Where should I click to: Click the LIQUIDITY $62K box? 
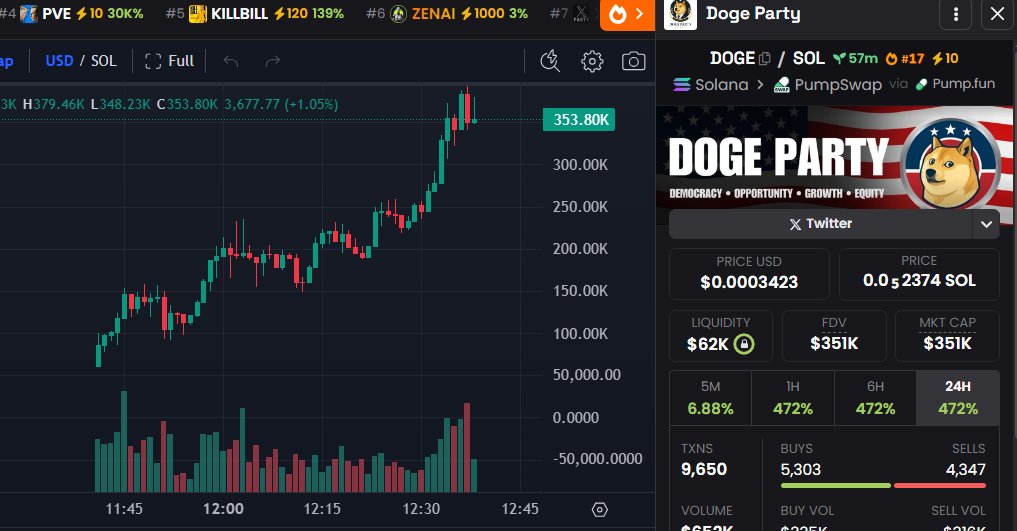721,335
